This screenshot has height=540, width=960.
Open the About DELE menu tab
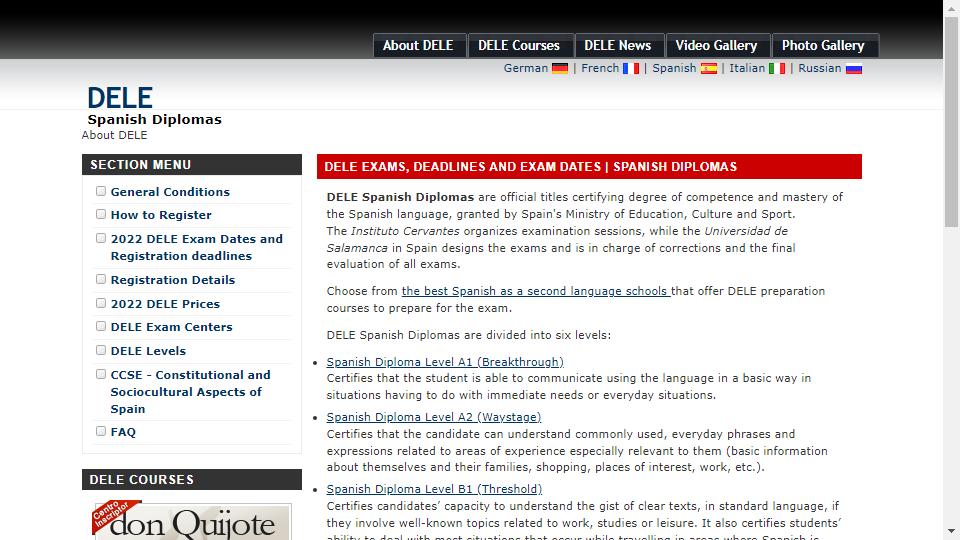click(419, 45)
